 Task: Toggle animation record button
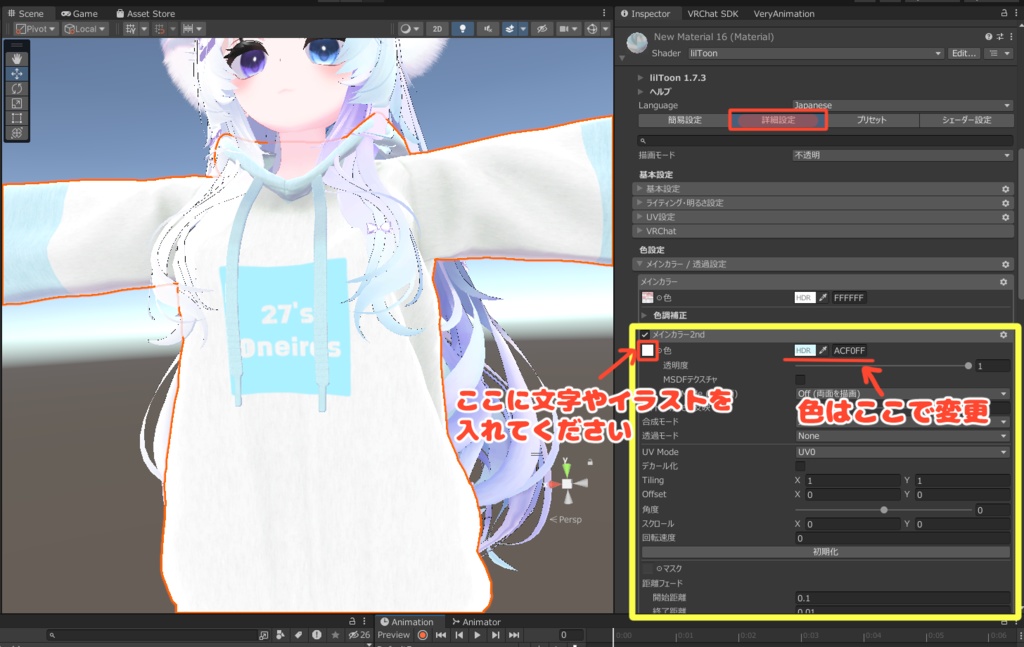423,635
